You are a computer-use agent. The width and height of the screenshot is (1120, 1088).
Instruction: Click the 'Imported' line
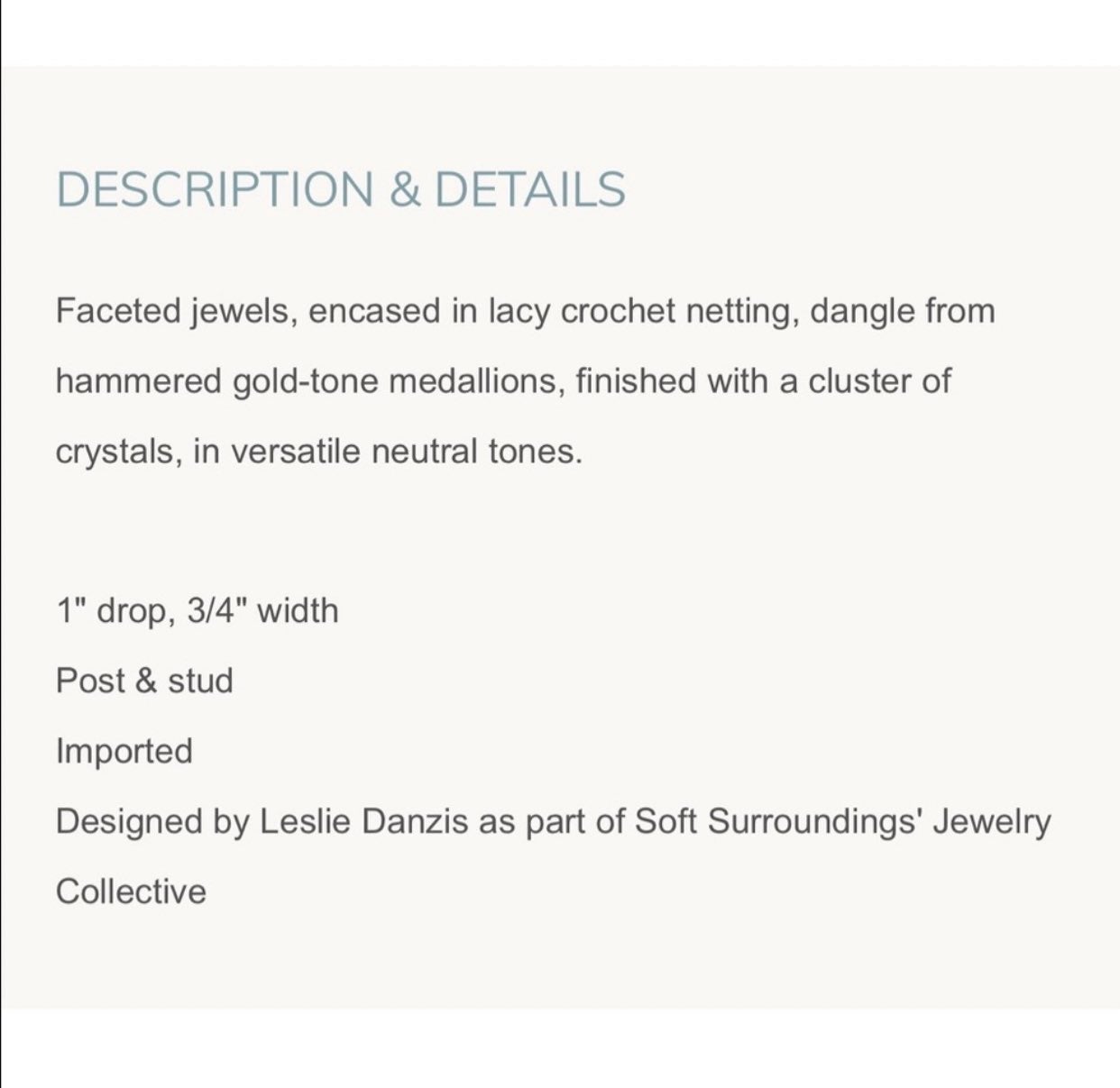[x=124, y=751]
